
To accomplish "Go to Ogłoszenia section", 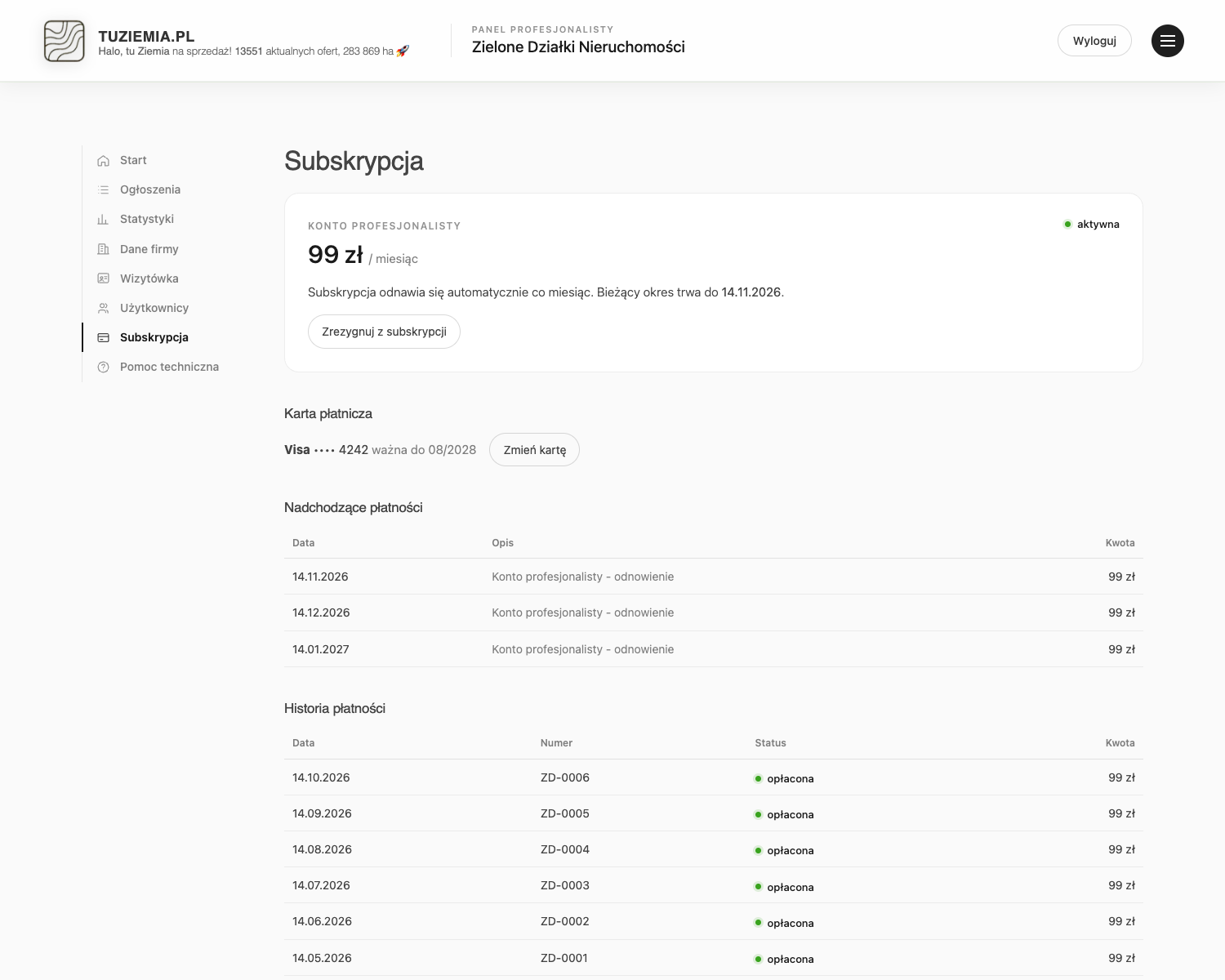I will (x=150, y=189).
